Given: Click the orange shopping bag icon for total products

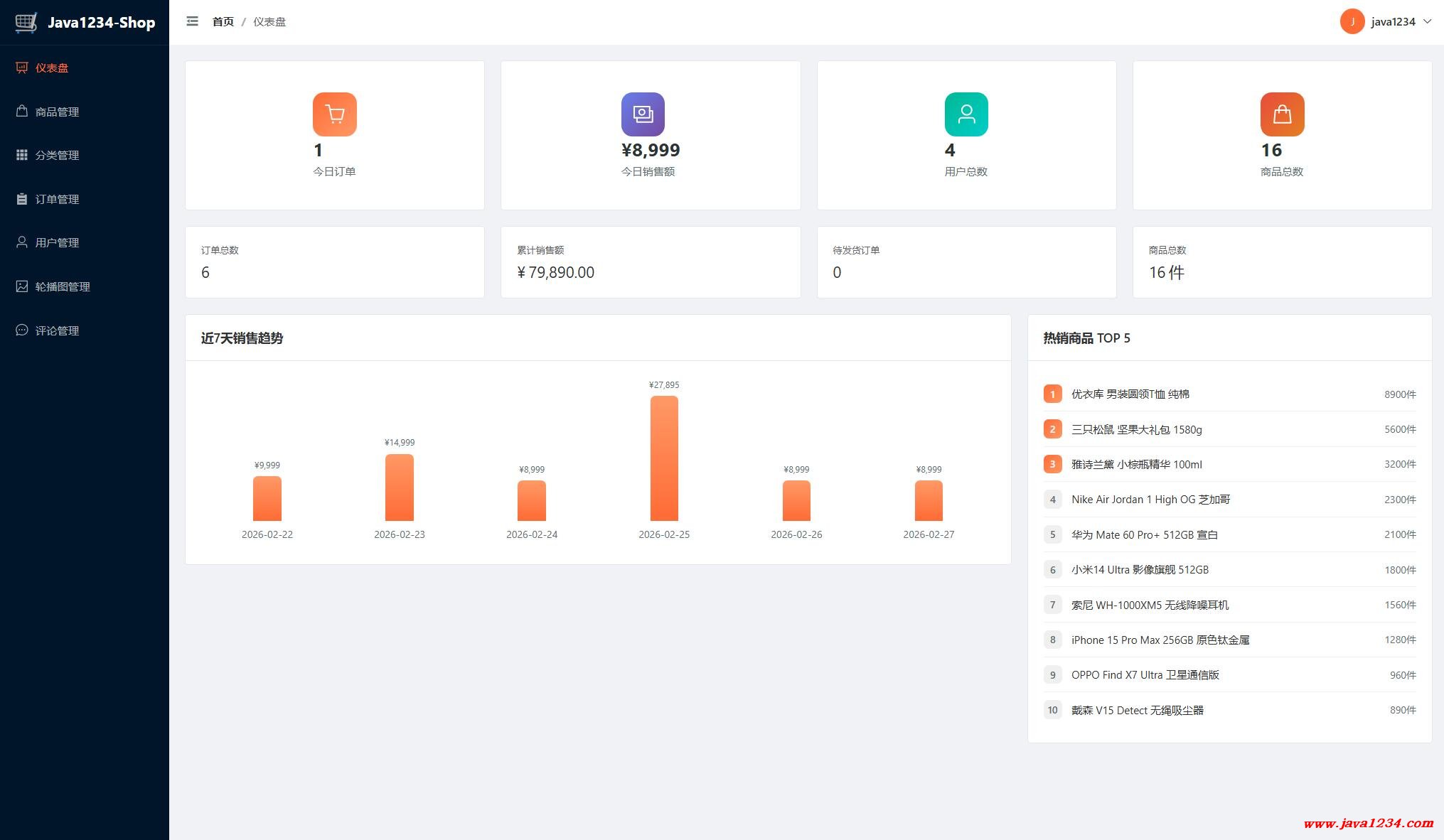Looking at the screenshot, I should [1282, 114].
